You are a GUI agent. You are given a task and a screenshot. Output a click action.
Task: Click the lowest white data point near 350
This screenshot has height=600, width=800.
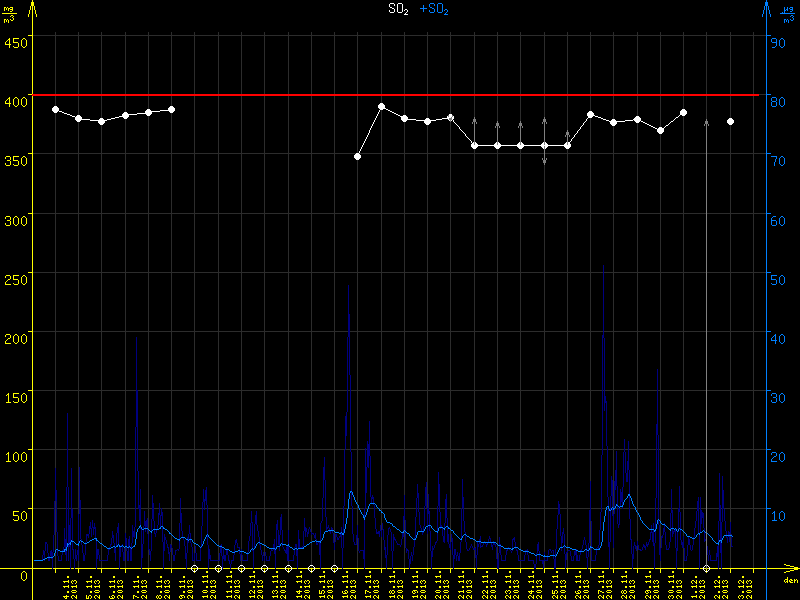(357, 156)
